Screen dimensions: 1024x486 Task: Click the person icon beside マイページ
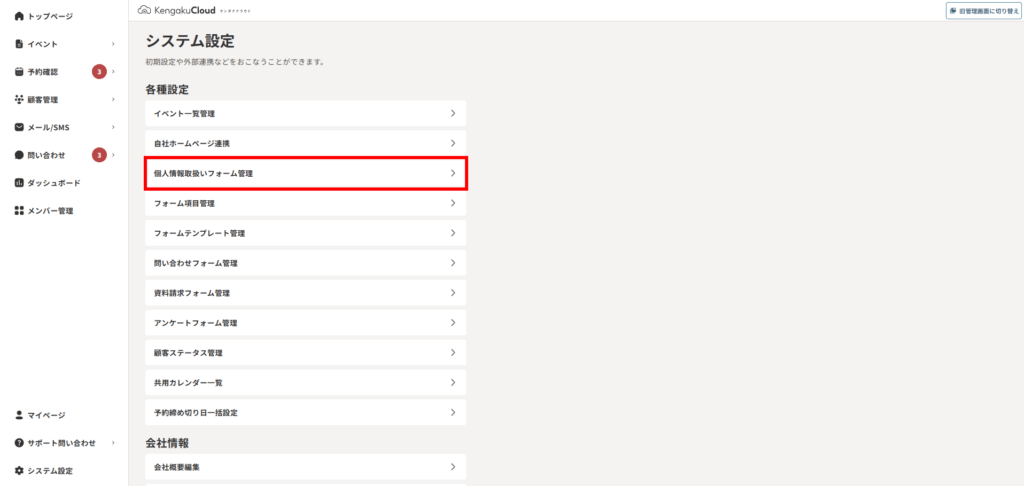[19, 415]
